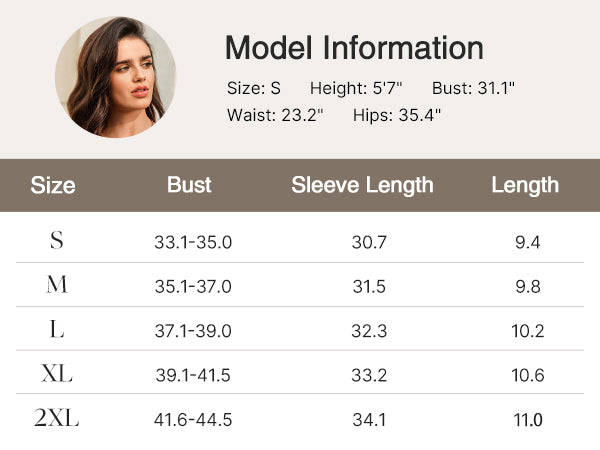Select the sleeve length value 33.2
The height and width of the screenshot is (450, 600).
pyautogui.click(x=370, y=375)
